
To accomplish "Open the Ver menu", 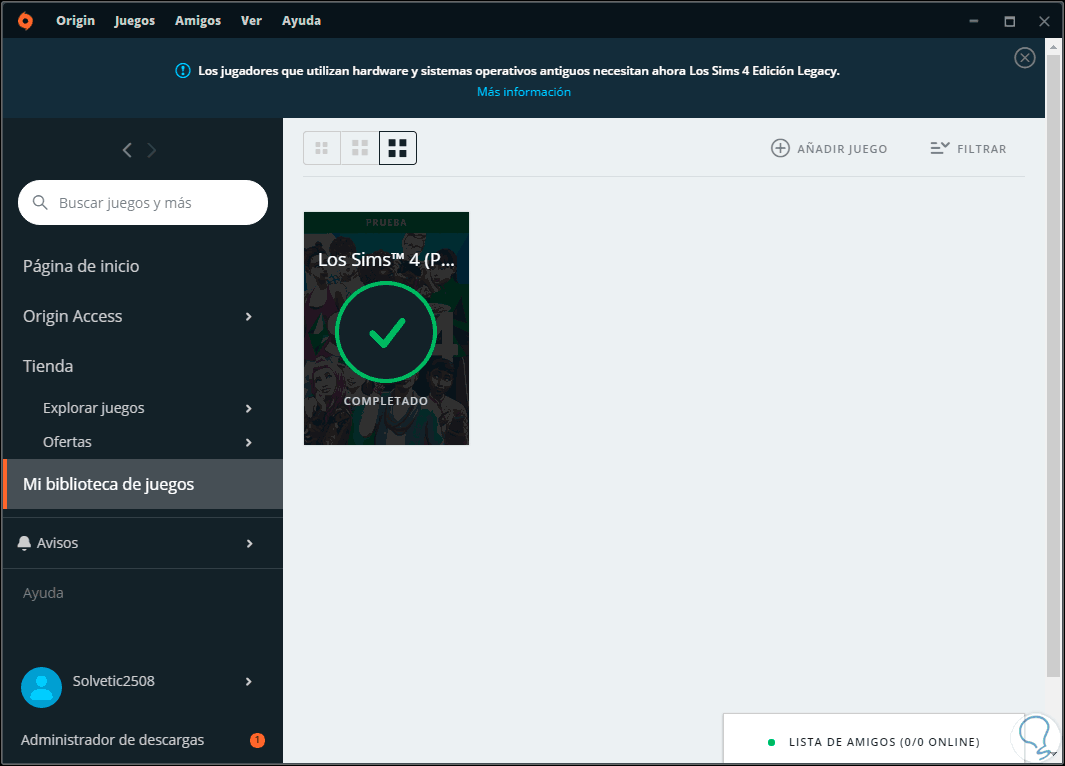I will (x=251, y=20).
